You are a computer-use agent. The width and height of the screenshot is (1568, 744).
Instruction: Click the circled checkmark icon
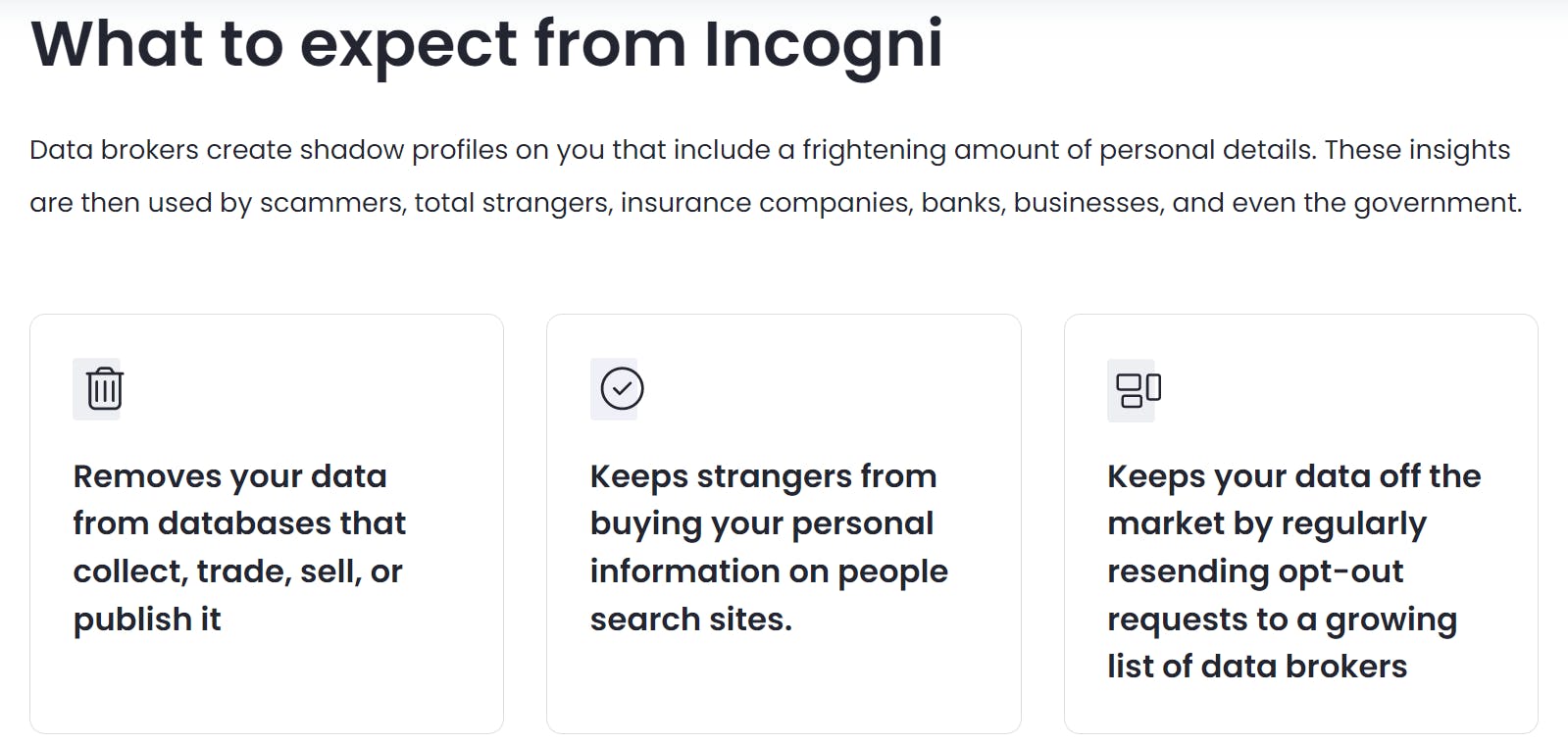point(622,388)
